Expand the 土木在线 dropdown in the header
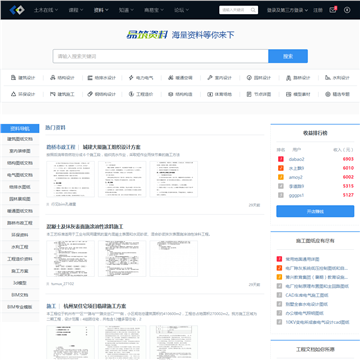The image size is (360, 360). tap(46, 10)
